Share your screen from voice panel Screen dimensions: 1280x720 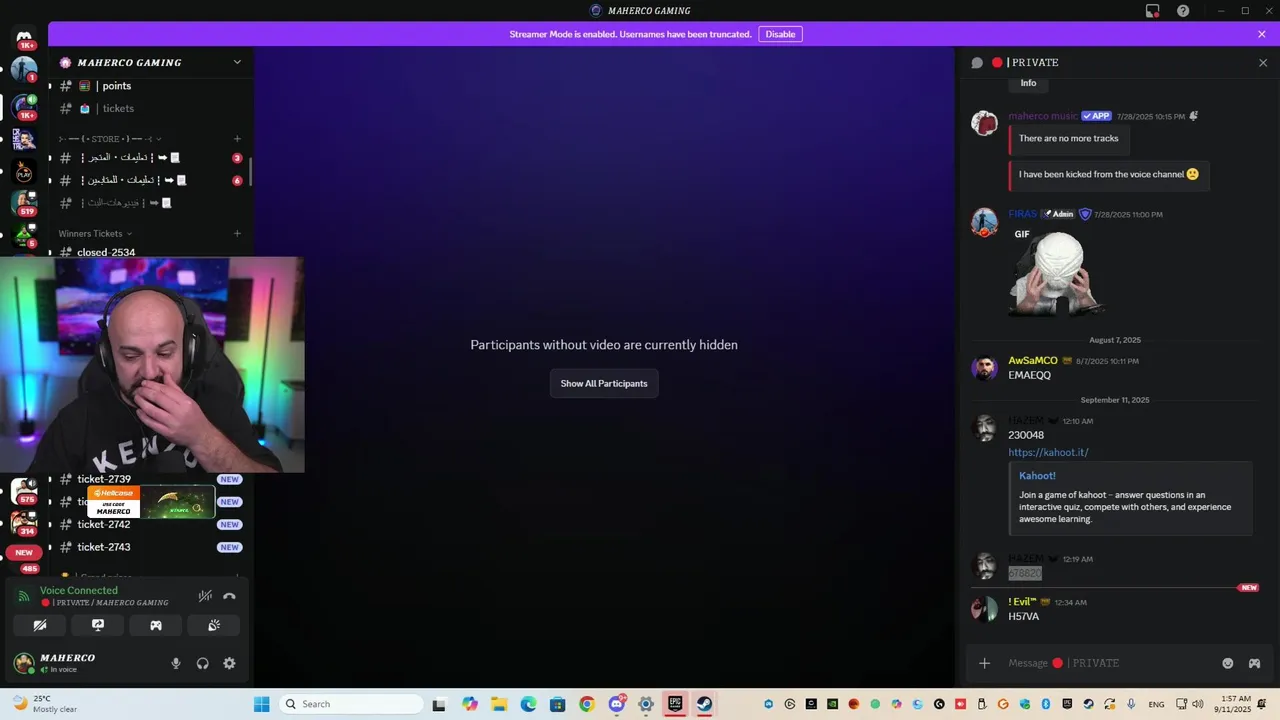pyautogui.click(x=98, y=625)
